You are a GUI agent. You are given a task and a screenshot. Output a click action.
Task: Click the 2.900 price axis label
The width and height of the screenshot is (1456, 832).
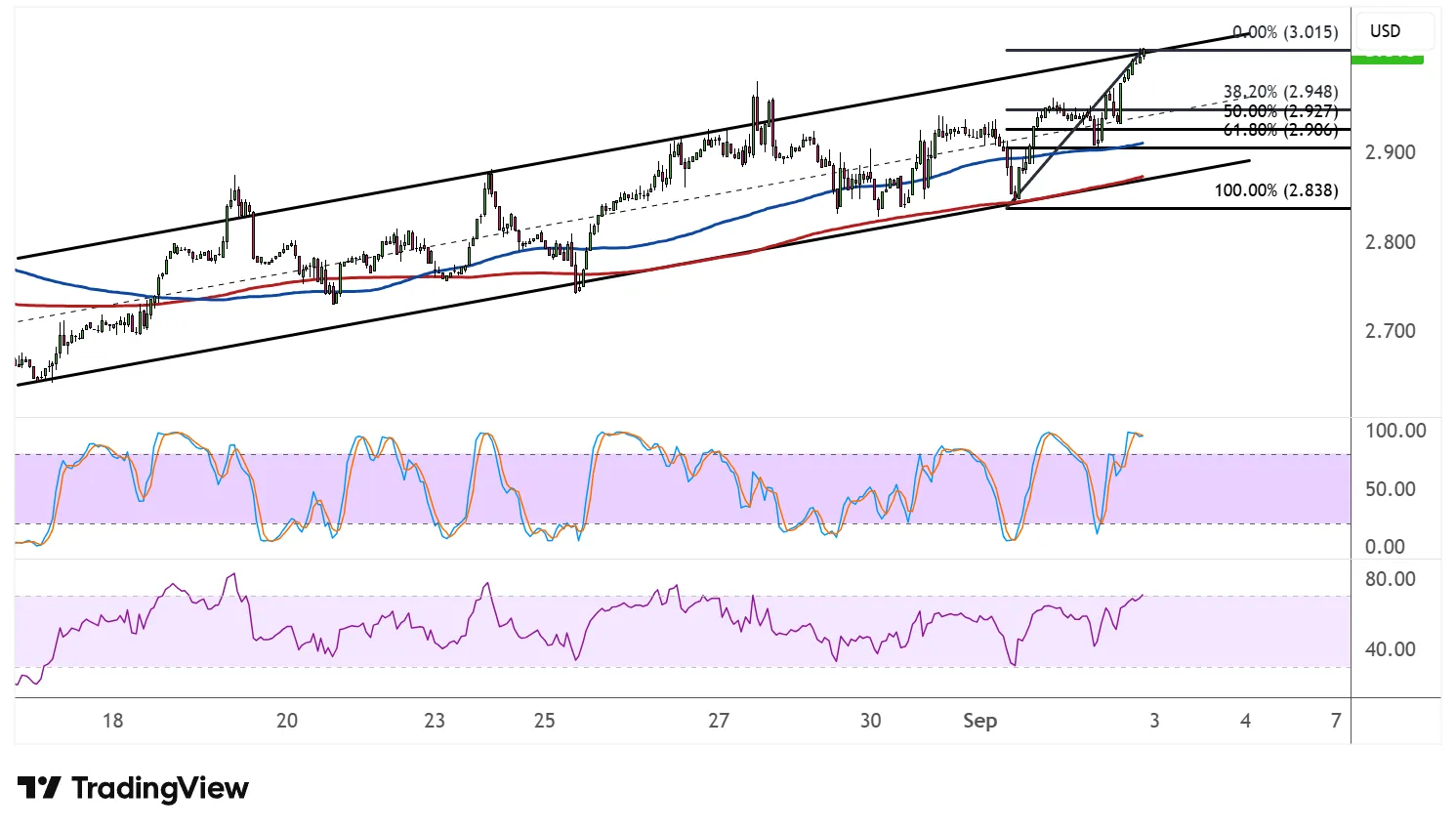click(x=1391, y=152)
